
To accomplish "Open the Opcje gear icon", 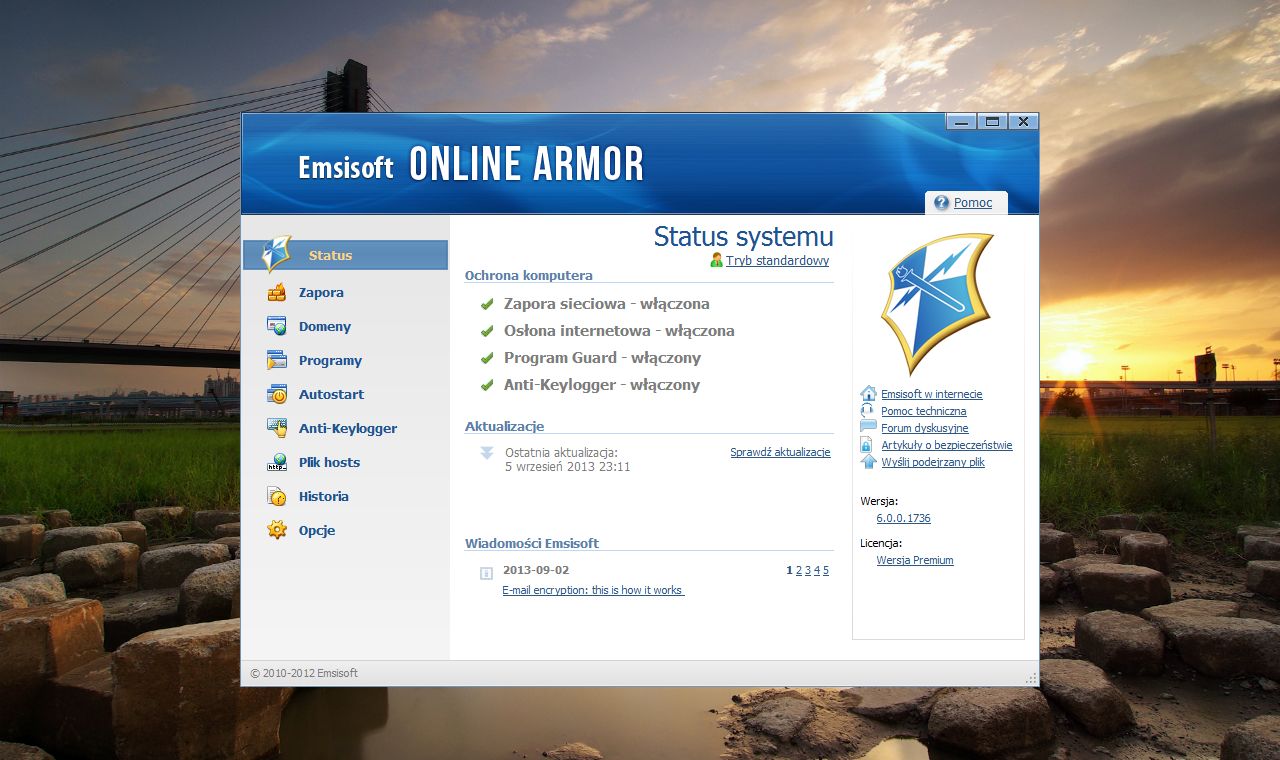I will click(x=277, y=530).
